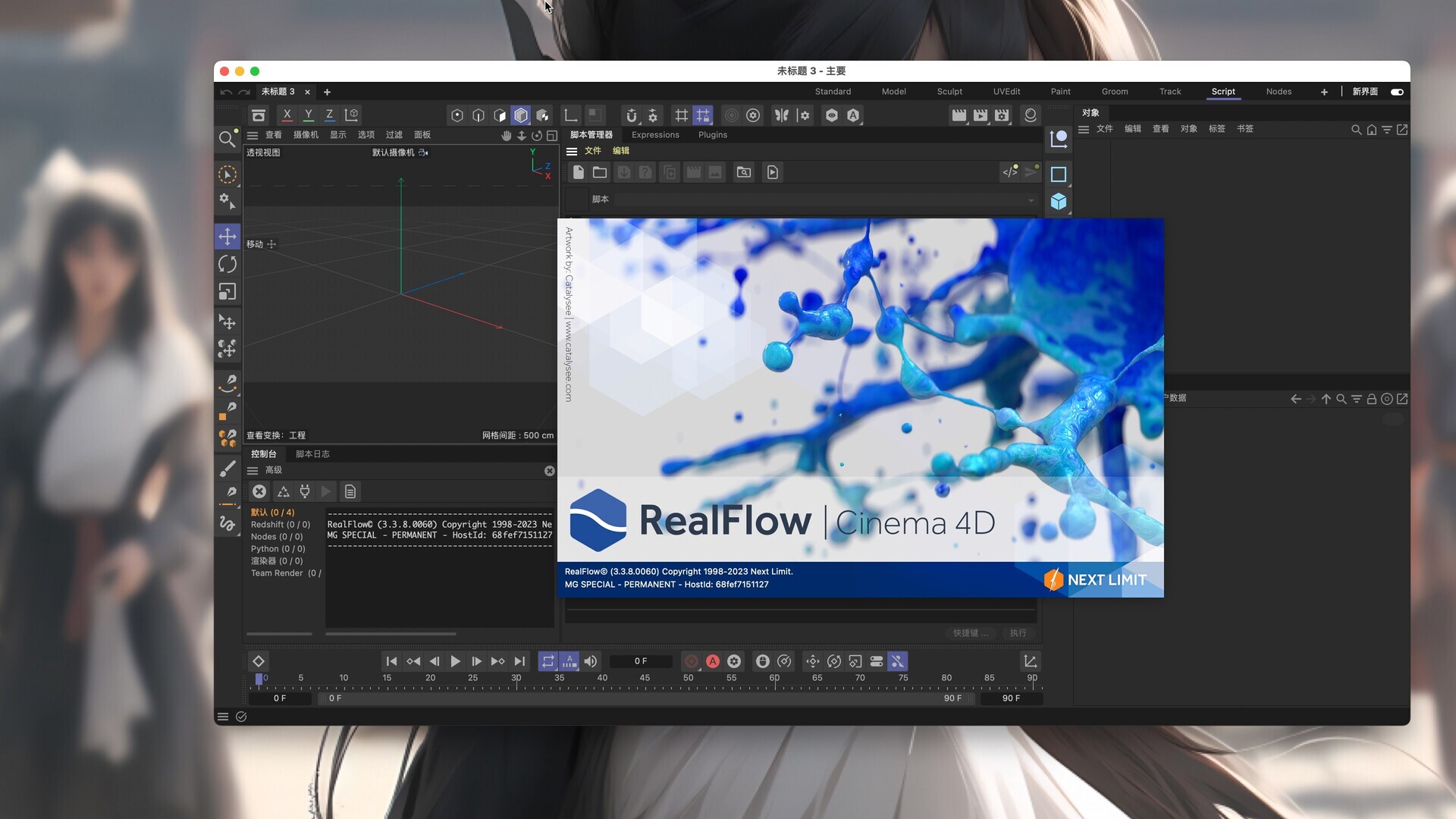Open the search magnifier in left toolbar

(x=227, y=139)
